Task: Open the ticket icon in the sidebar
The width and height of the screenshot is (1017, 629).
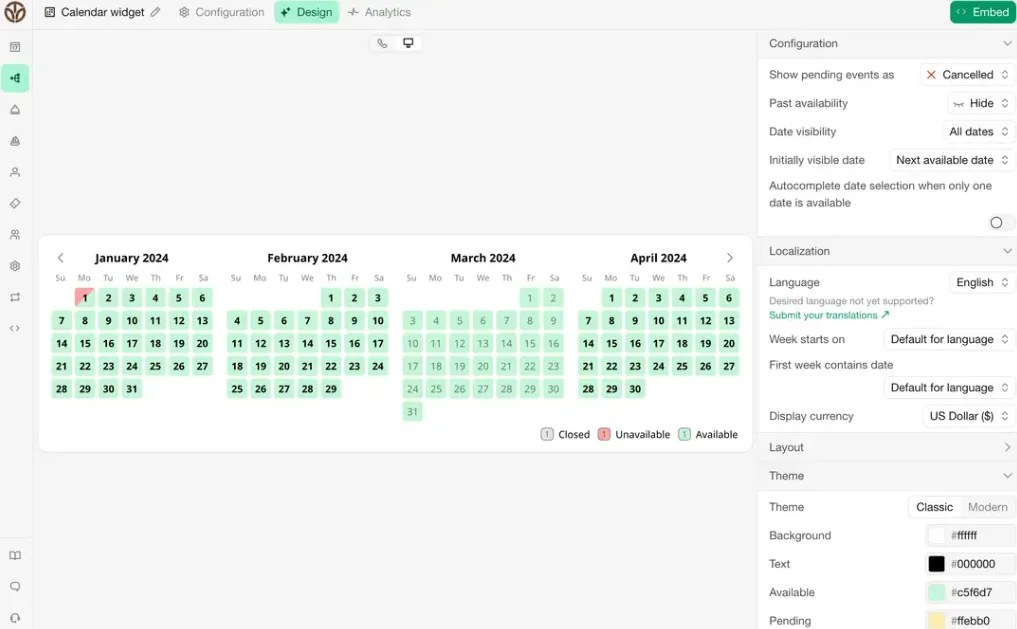Action: (x=15, y=203)
